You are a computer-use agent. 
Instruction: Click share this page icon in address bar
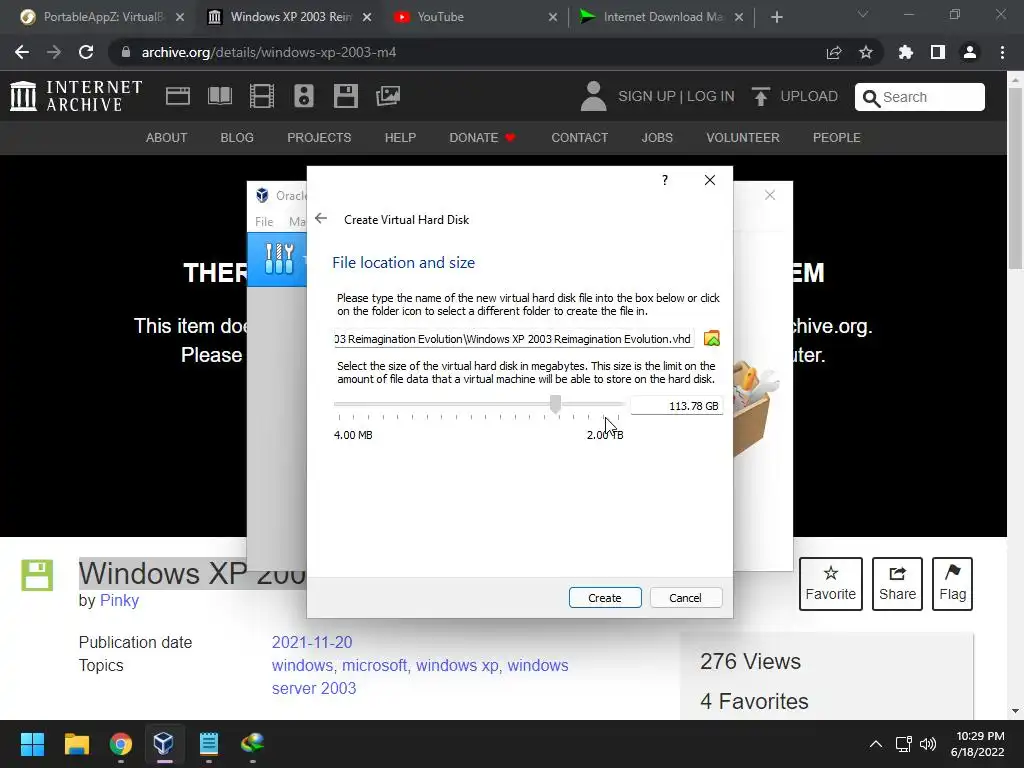tap(834, 52)
